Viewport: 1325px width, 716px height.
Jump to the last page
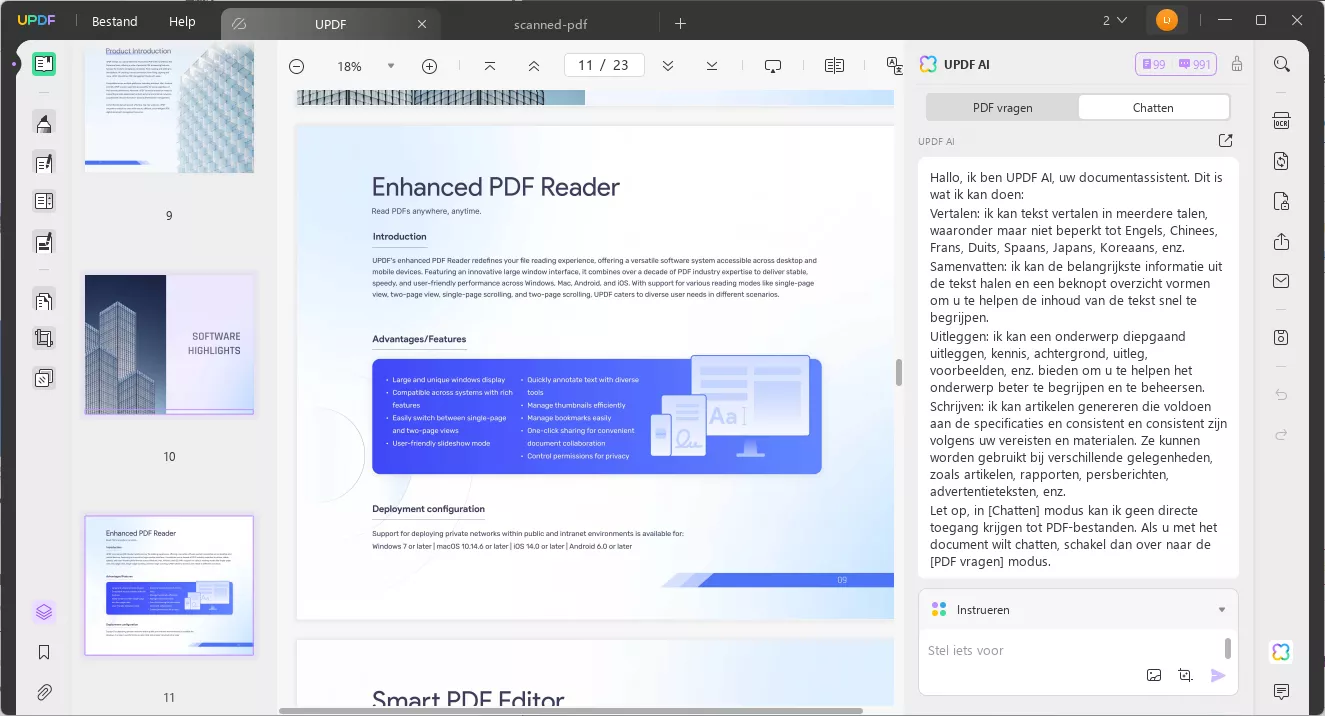tap(712, 66)
